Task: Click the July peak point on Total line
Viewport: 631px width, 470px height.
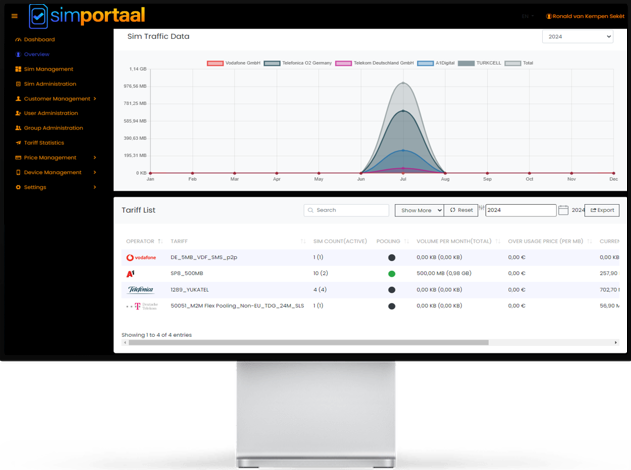Action: (403, 83)
